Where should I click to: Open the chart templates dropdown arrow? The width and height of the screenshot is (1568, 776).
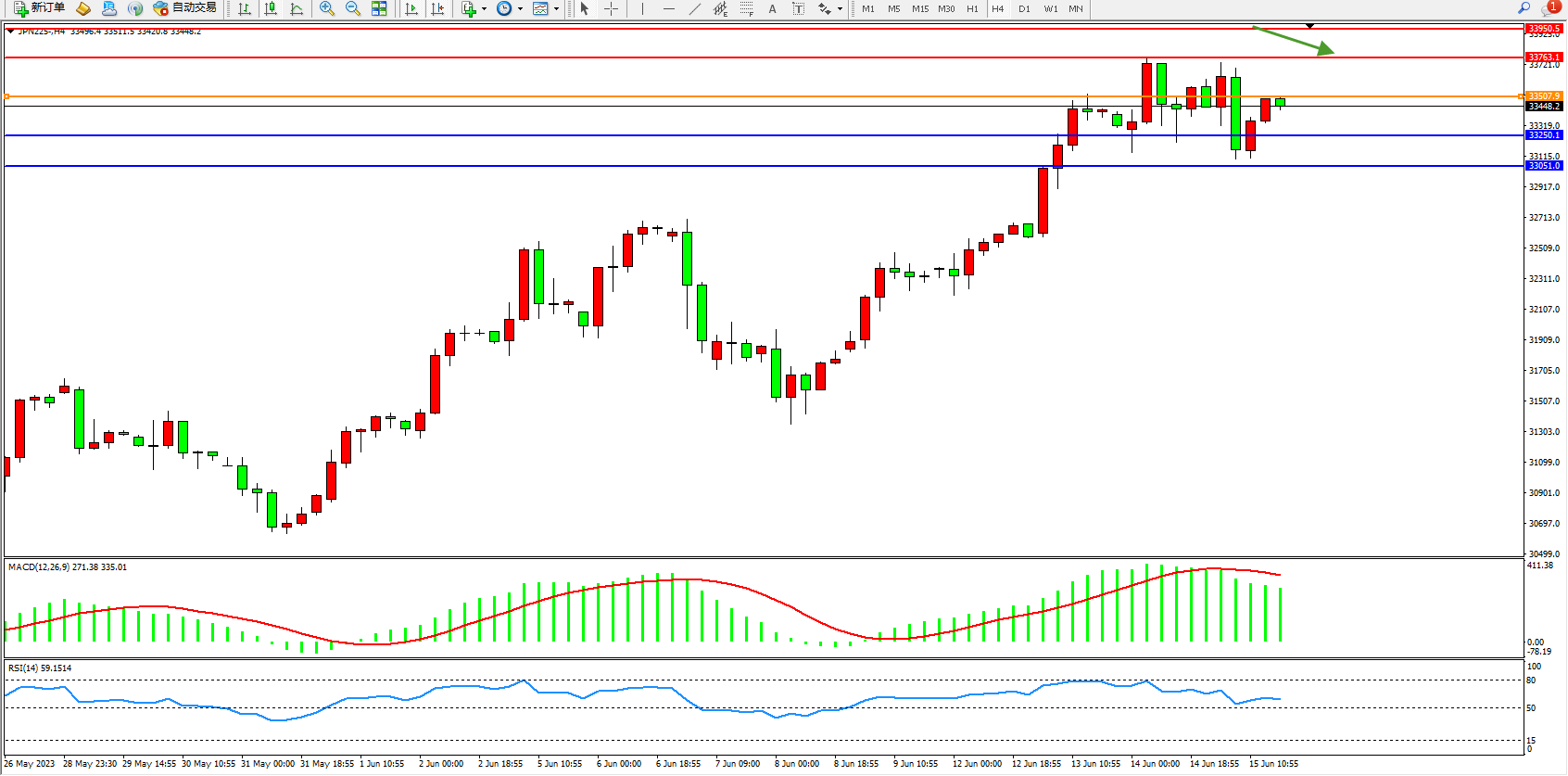click(x=556, y=9)
